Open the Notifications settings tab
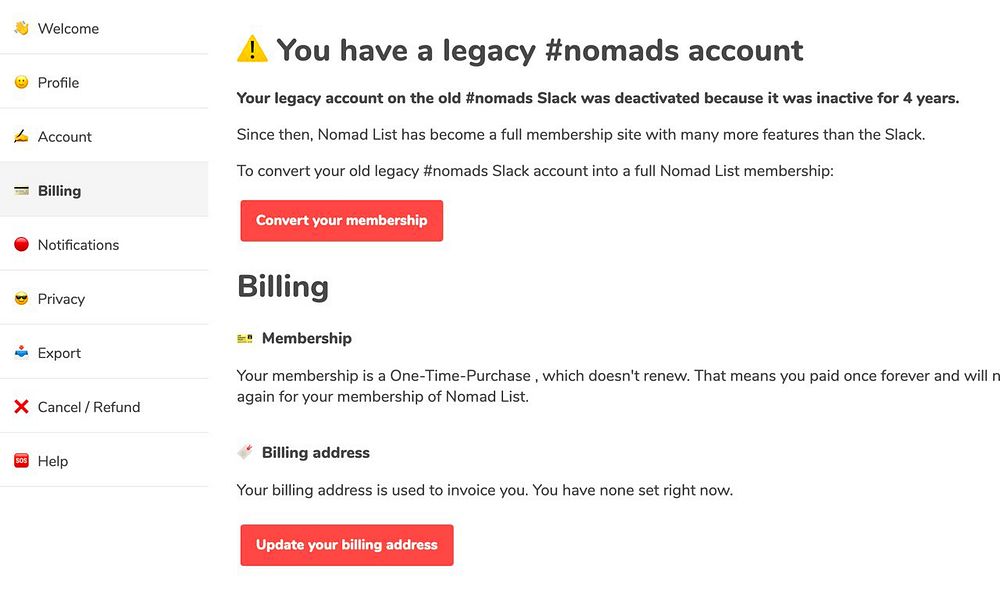Image resolution: width=1000 pixels, height=609 pixels. (x=78, y=245)
